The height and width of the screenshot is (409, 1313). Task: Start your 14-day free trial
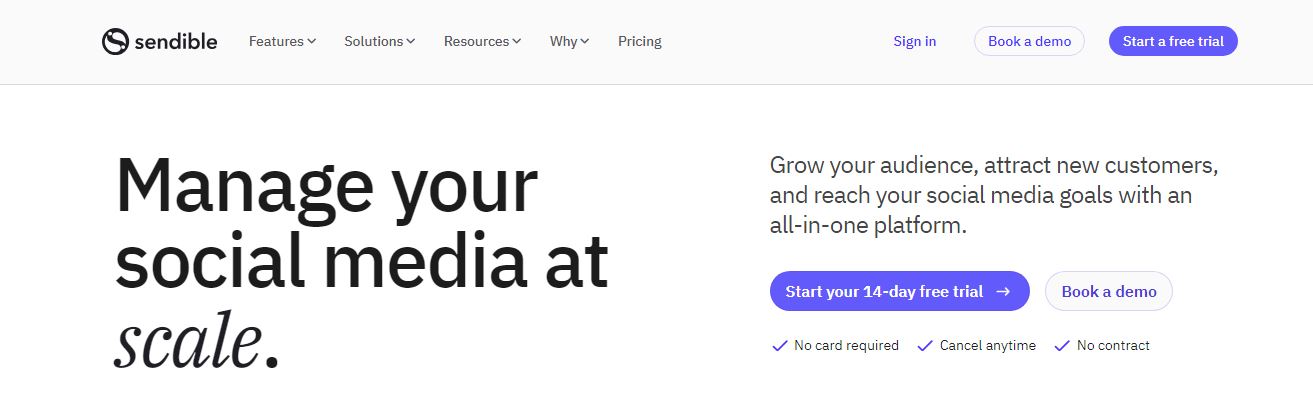point(884,292)
